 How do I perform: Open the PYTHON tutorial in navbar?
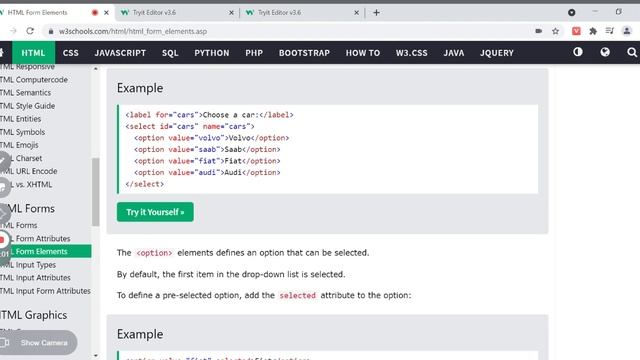pyautogui.click(x=212, y=53)
